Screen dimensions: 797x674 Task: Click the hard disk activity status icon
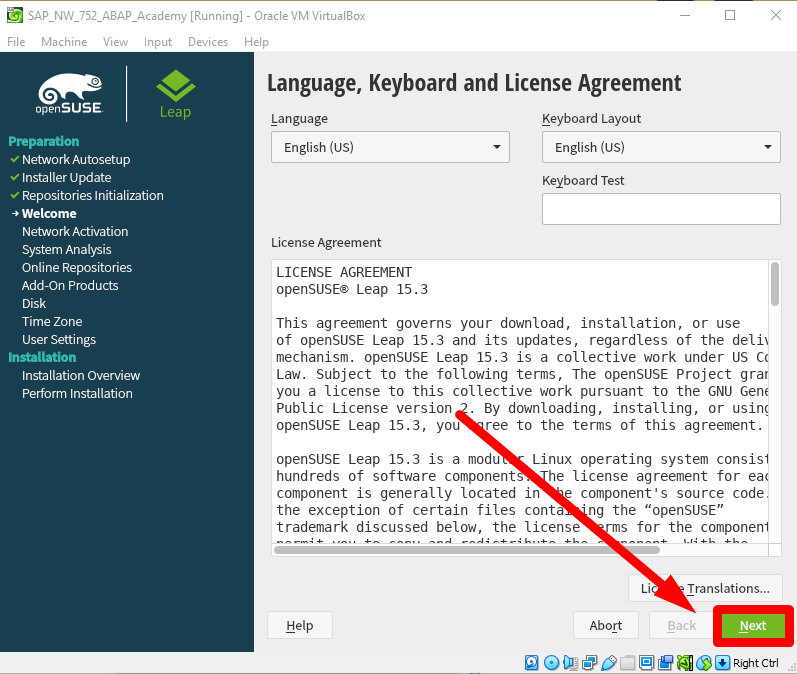point(532,663)
